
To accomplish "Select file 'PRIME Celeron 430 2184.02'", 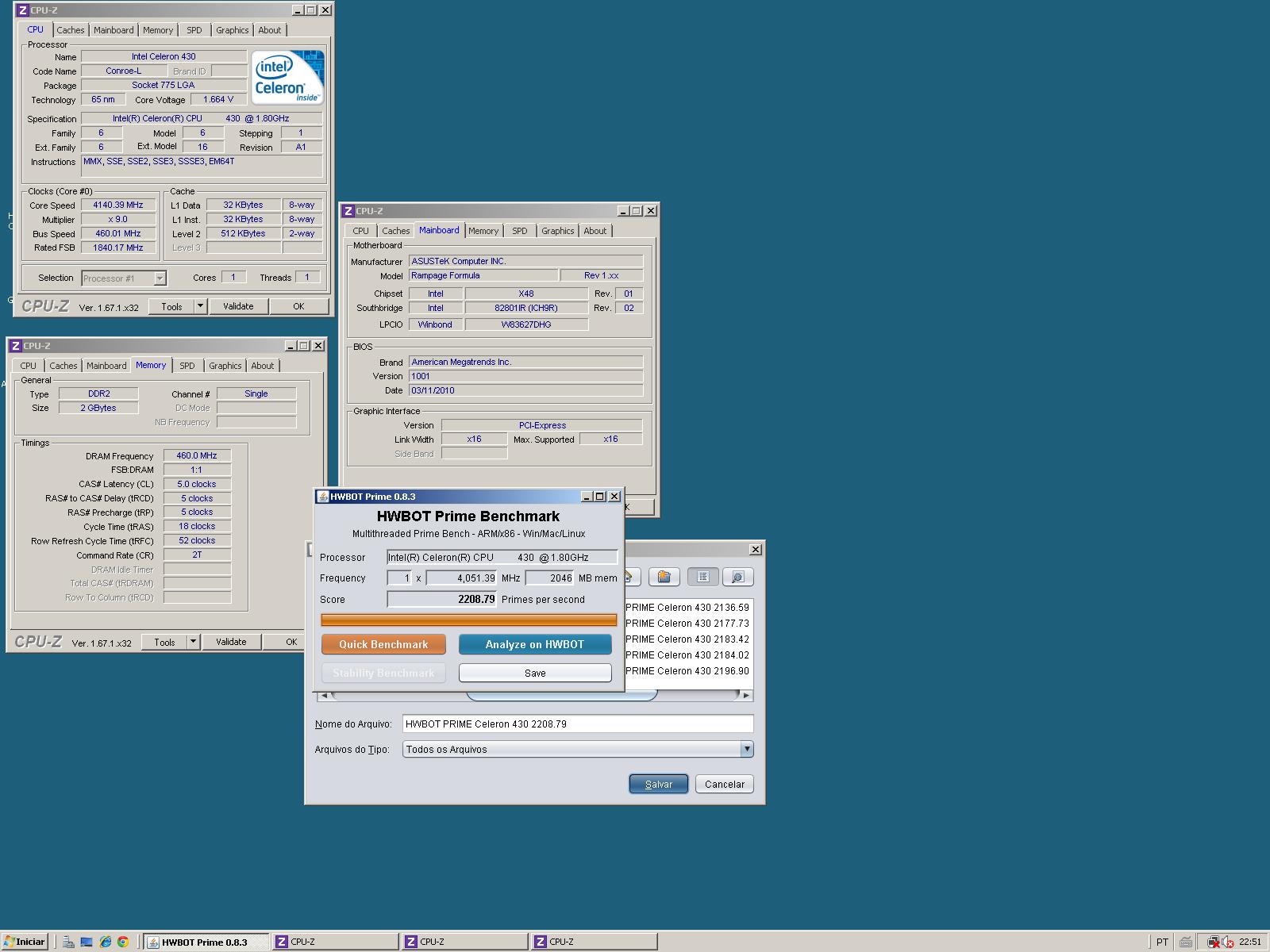I will (687, 655).
